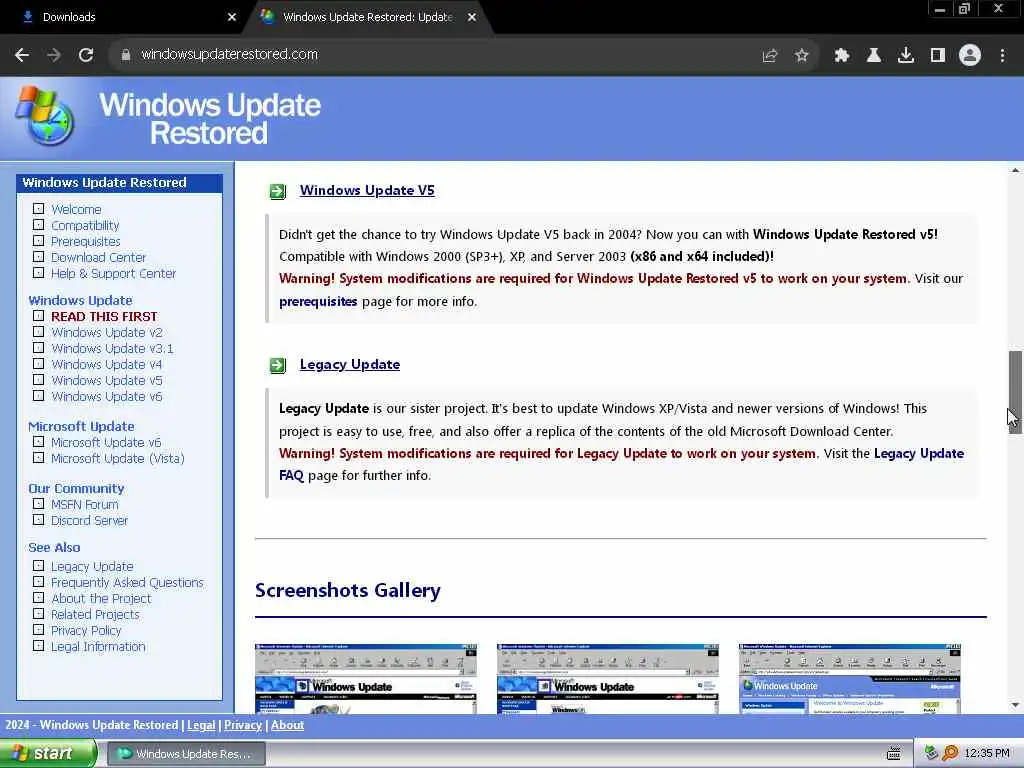
Task: Select Windows Update v2 in sidebar
Action: click(106, 332)
